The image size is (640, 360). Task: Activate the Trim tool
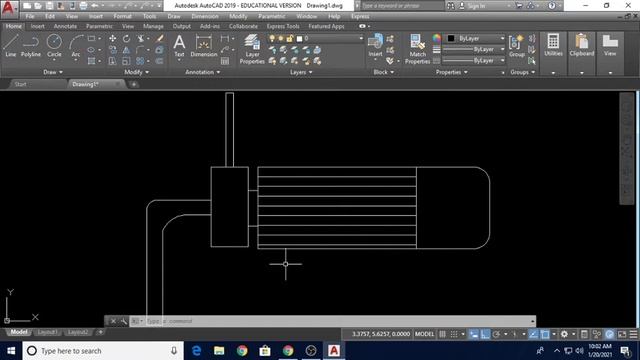[x=141, y=38]
